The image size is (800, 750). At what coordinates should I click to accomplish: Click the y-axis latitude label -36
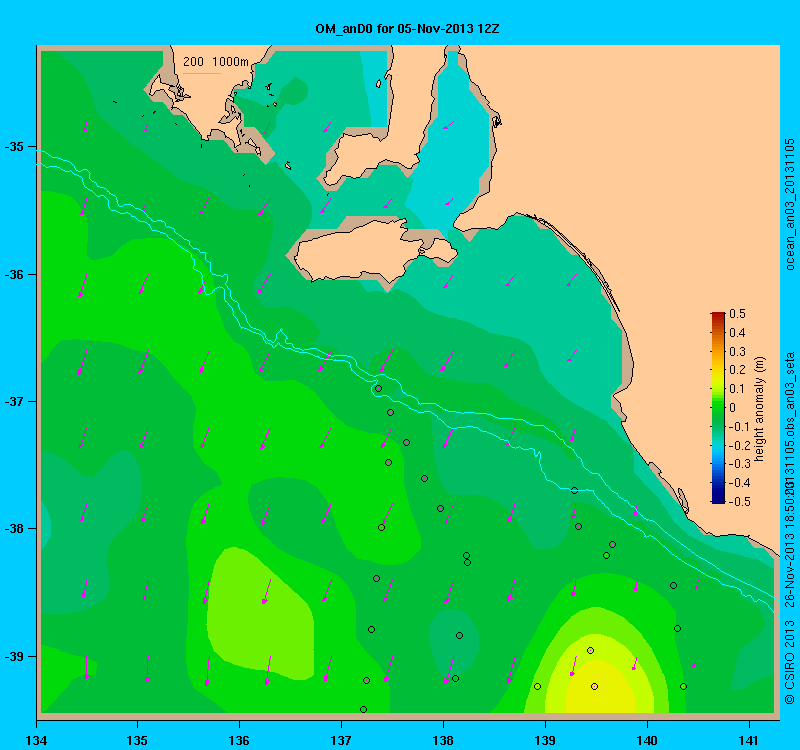pos(14,274)
